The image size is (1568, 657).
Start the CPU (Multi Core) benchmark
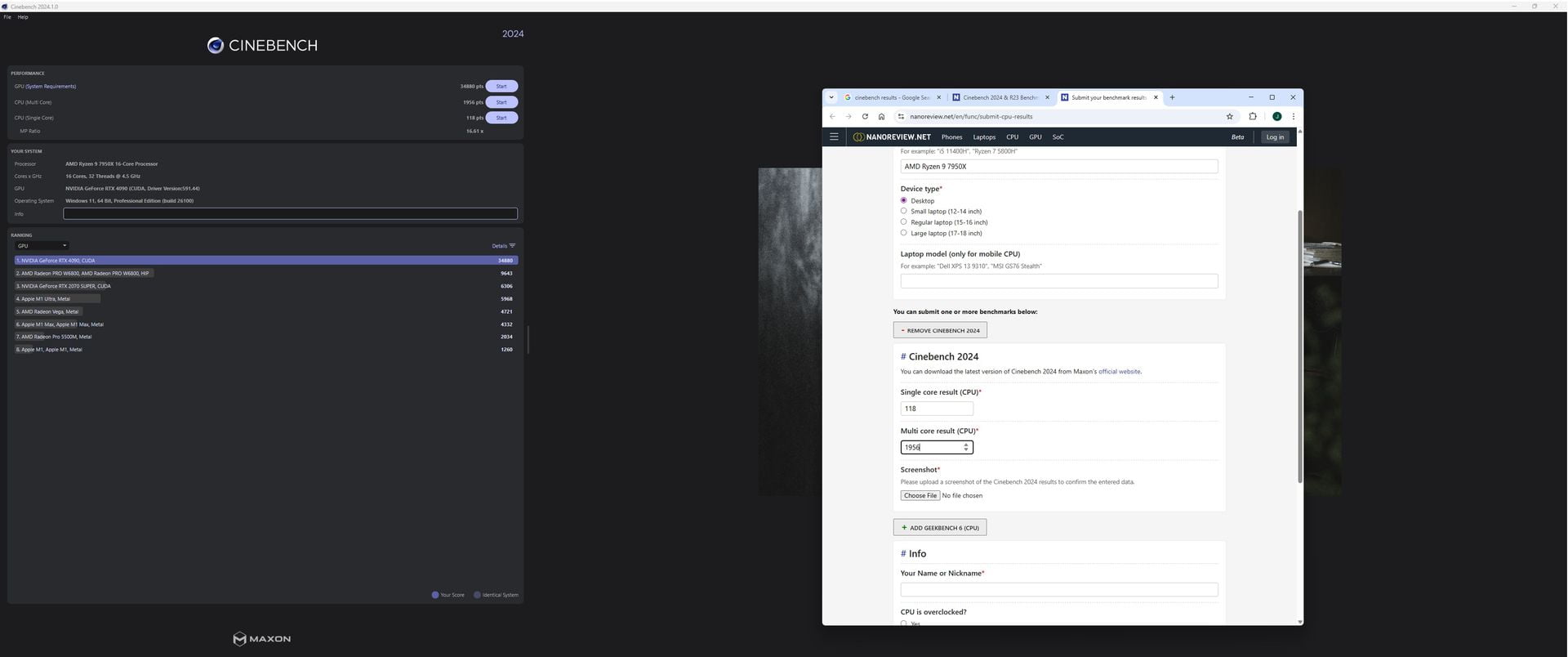click(x=501, y=102)
